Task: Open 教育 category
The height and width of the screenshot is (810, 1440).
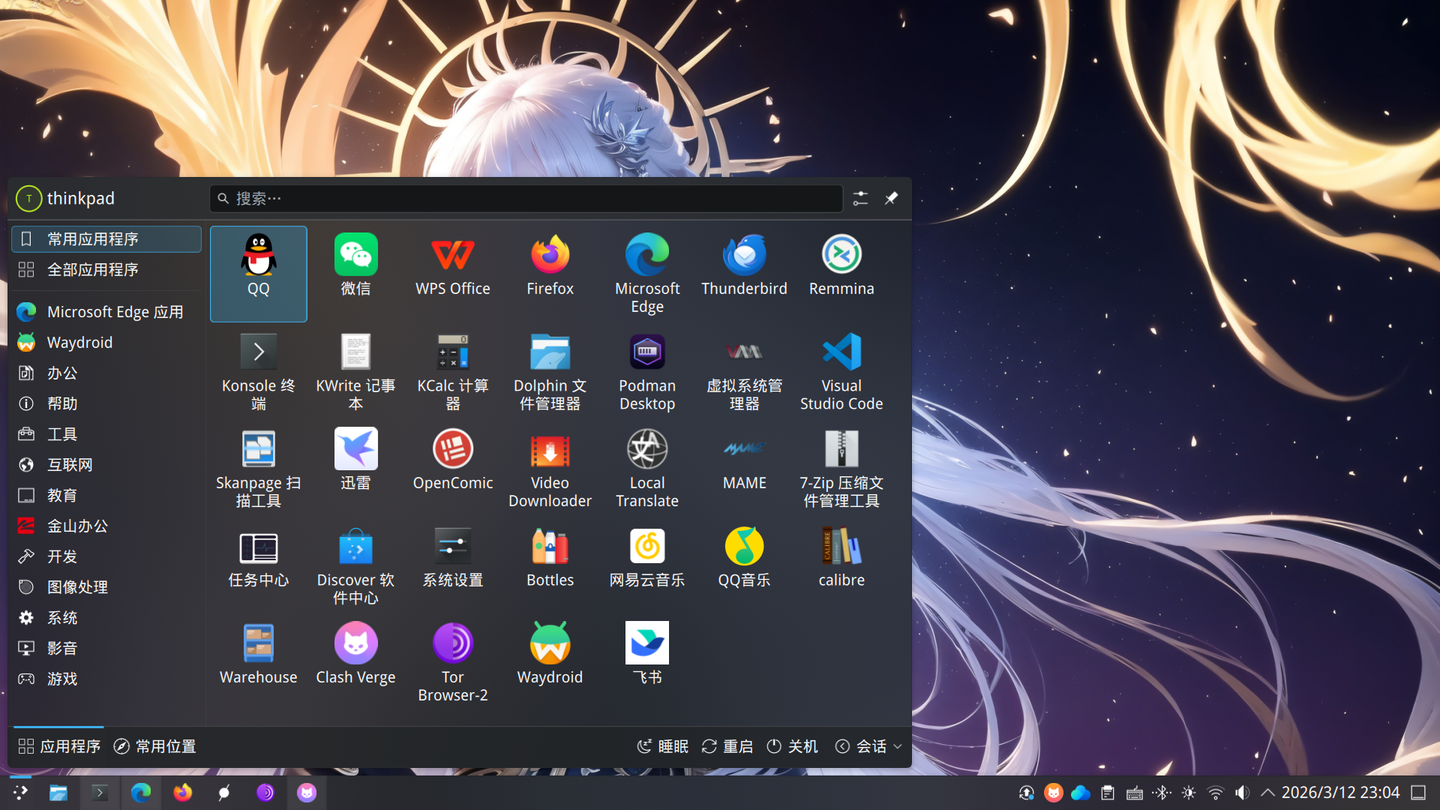Action: (106, 495)
